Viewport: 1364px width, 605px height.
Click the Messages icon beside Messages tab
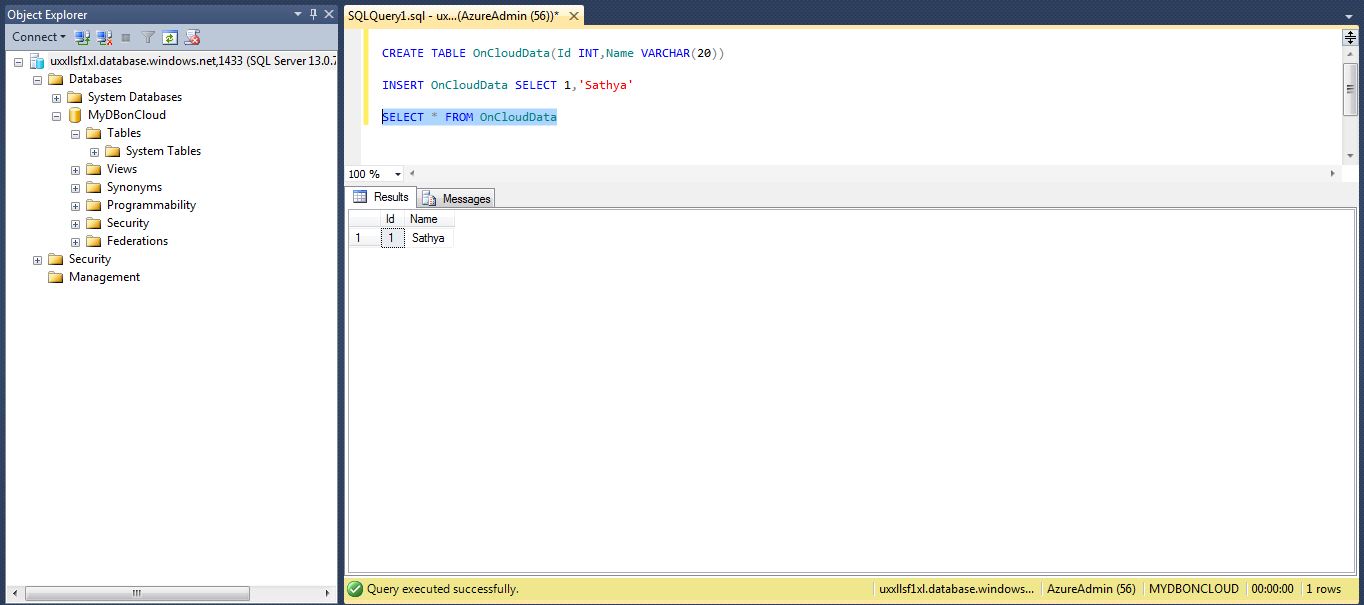pyautogui.click(x=430, y=198)
